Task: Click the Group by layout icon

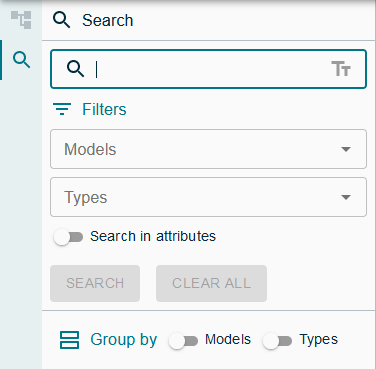Action: click(x=69, y=340)
